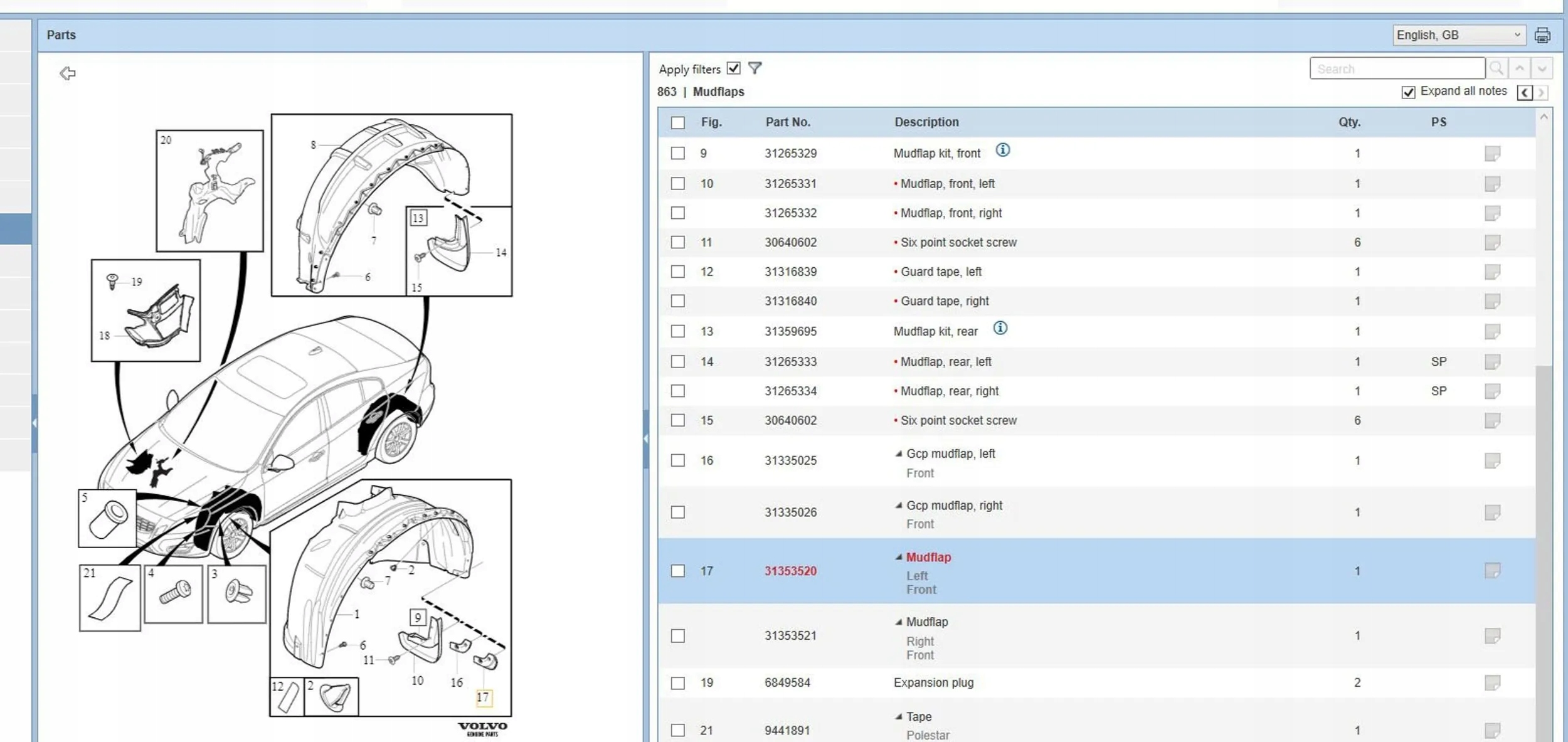Click note icon for part 31265329
The height and width of the screenshot is (742, 1568).
coord(1492,154)
